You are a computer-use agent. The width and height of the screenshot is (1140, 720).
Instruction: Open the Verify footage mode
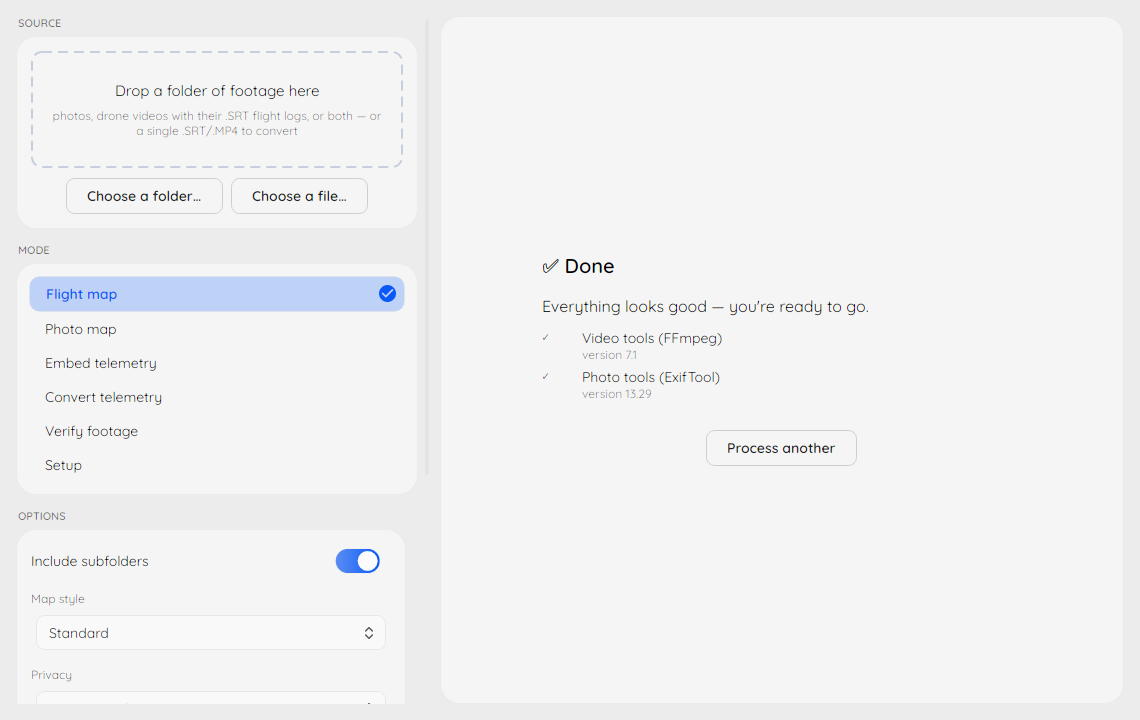click(217, 431)
